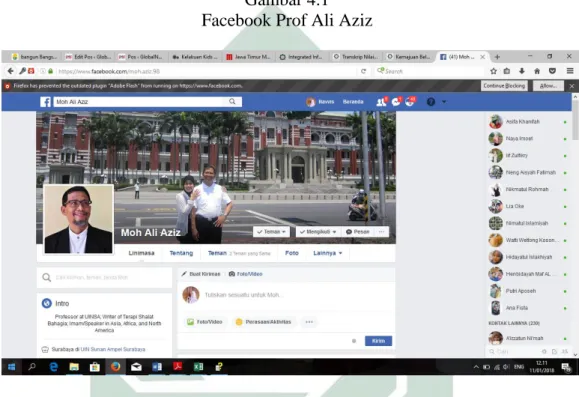Open the friend requests icon
This screenshot has width=579, height=397.
click(x=381, y=102)
